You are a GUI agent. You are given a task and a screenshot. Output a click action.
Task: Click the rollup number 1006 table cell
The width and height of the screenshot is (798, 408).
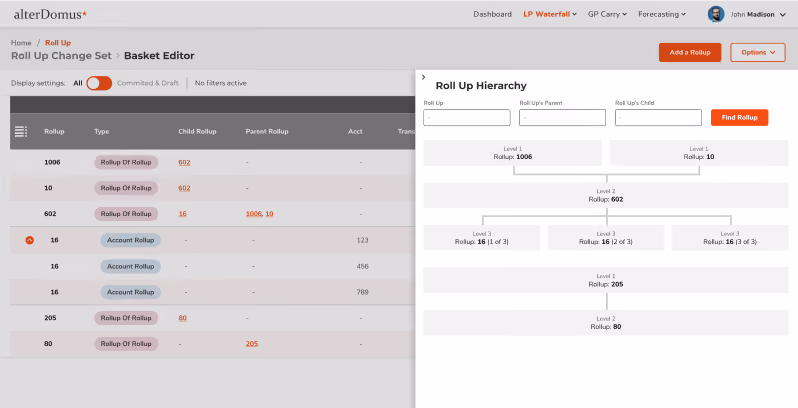point(52,162)
